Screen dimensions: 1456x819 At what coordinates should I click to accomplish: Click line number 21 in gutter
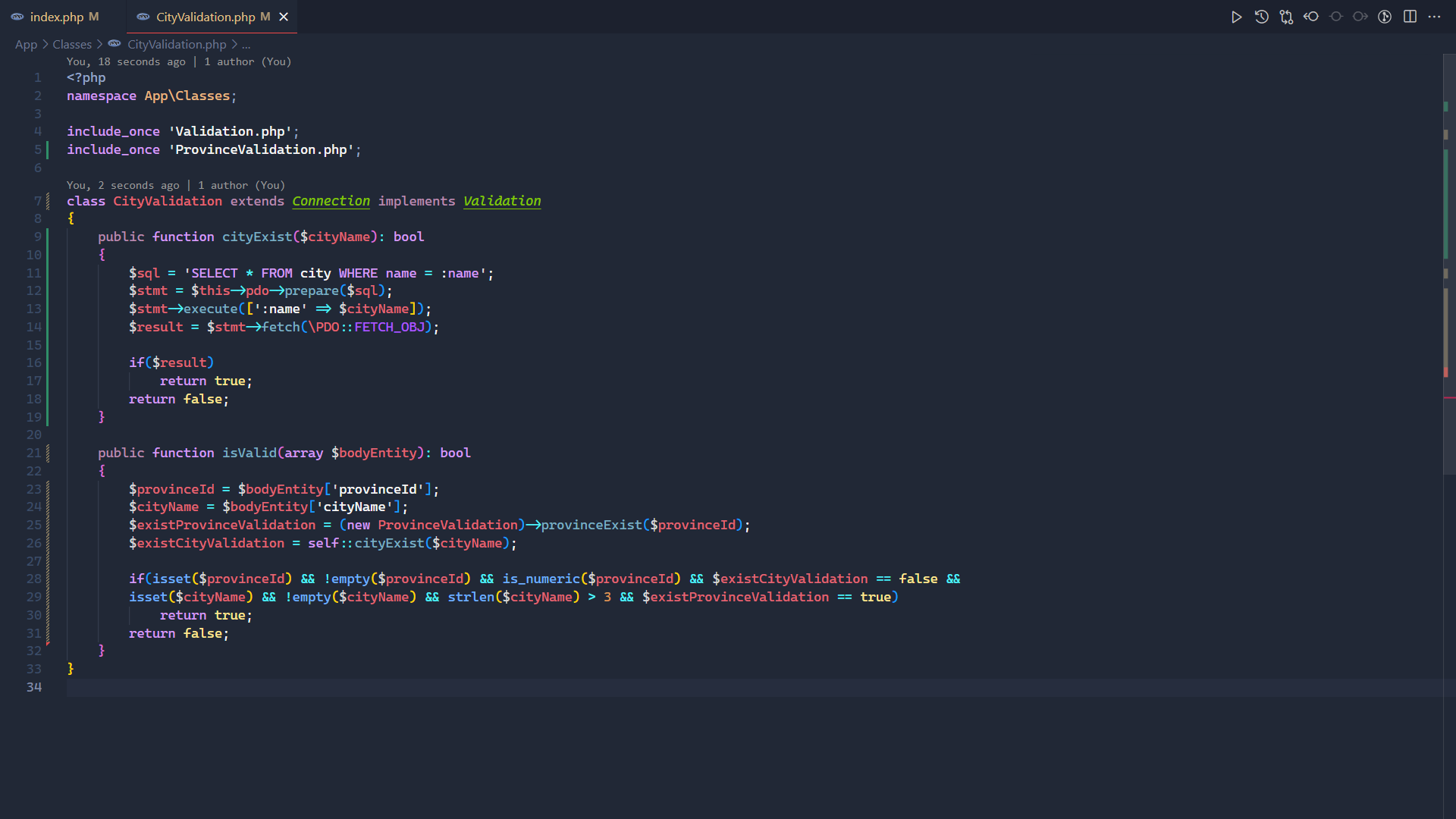coord(34,453)
